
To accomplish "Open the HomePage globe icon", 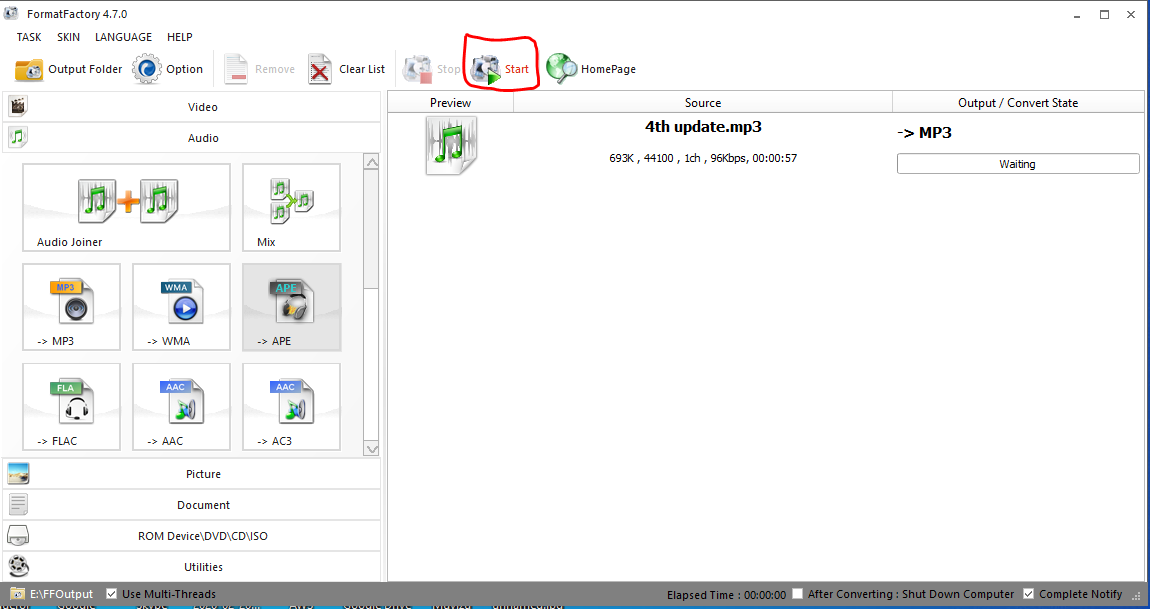I will [x=561, y=69].
